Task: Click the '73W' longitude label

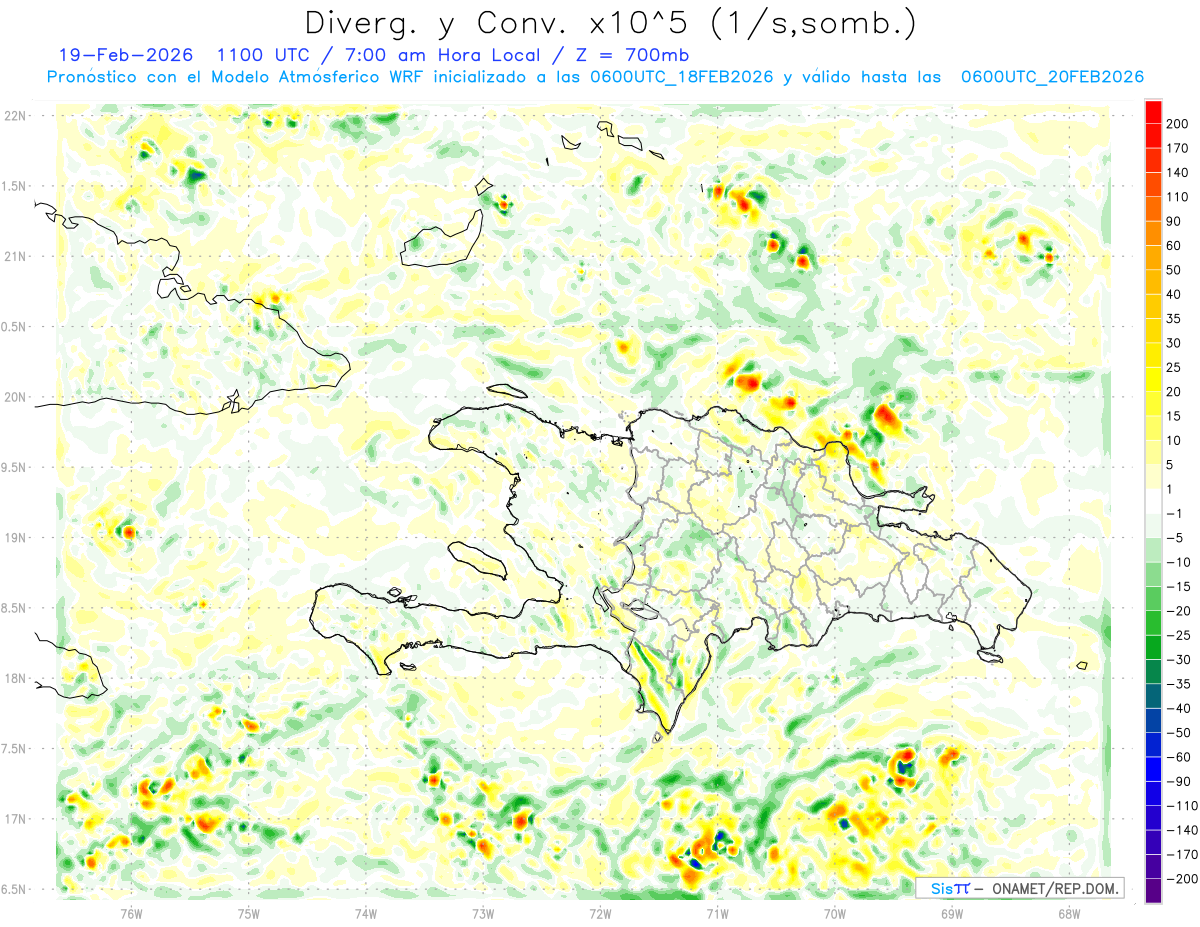Action: click(x=483, y=914)
